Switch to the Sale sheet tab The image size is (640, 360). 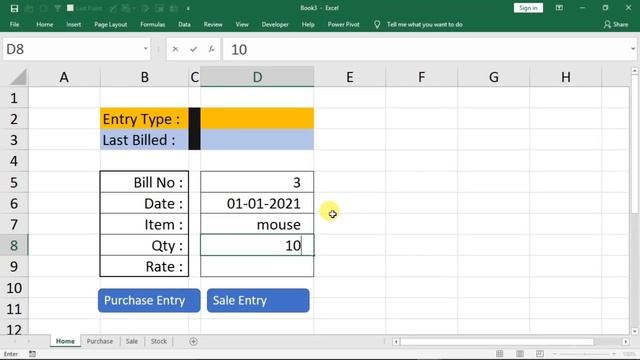pyautogui.click(x=131, y=341)
